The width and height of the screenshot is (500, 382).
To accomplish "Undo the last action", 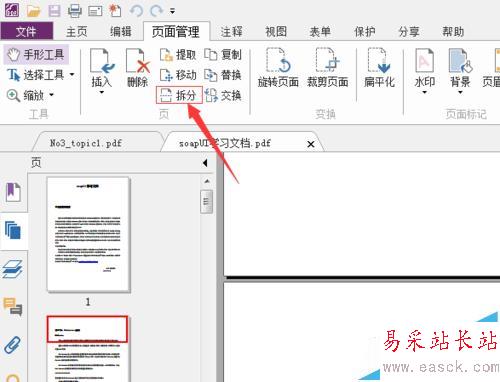I will [136, 11].
